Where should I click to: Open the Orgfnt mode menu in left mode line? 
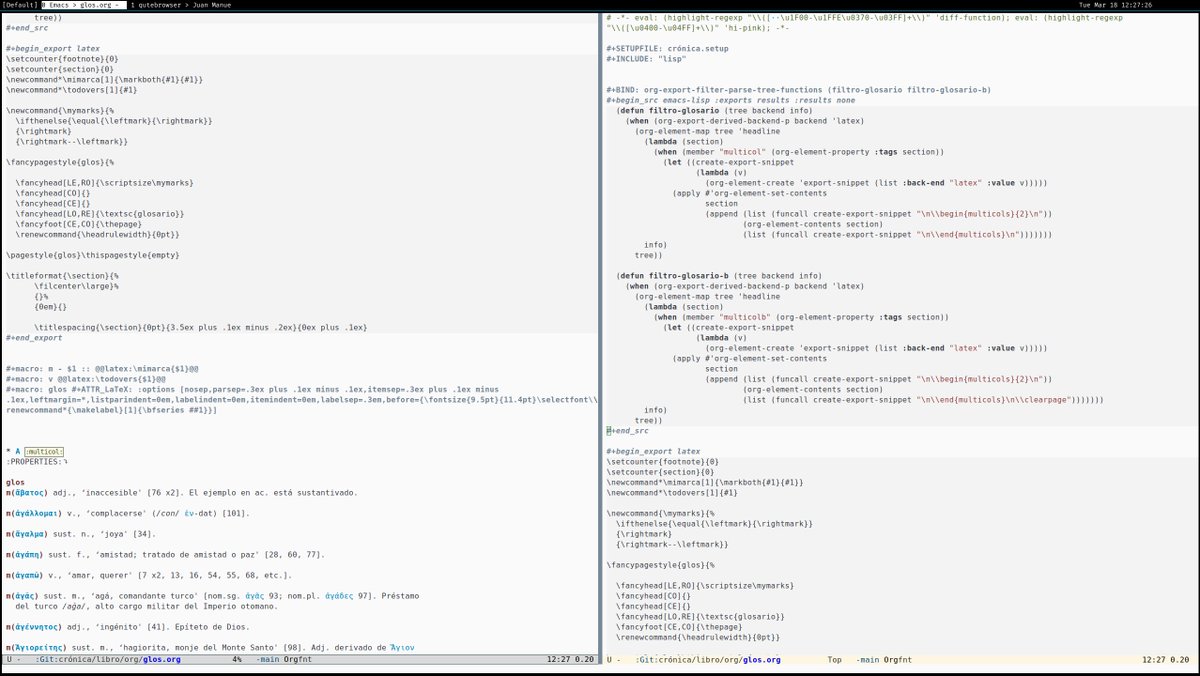click(x=299, y=660)
